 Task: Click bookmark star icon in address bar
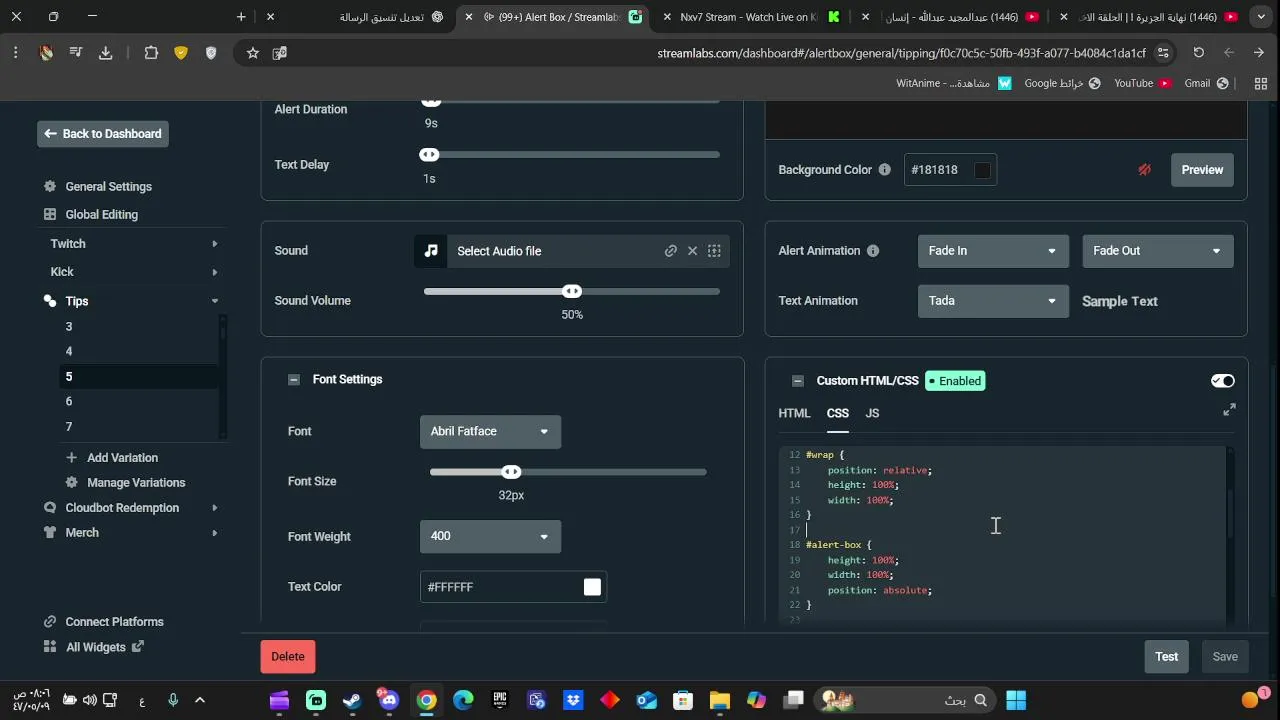pos(253,53)
